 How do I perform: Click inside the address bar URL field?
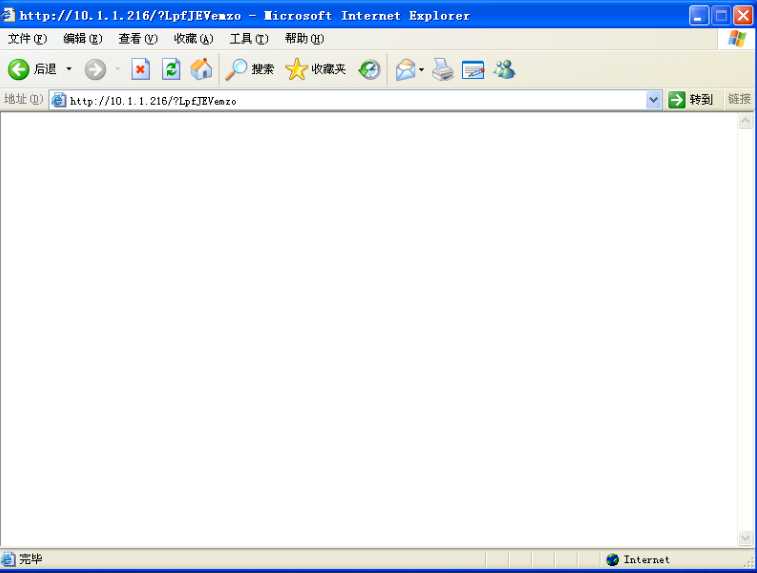356,100
